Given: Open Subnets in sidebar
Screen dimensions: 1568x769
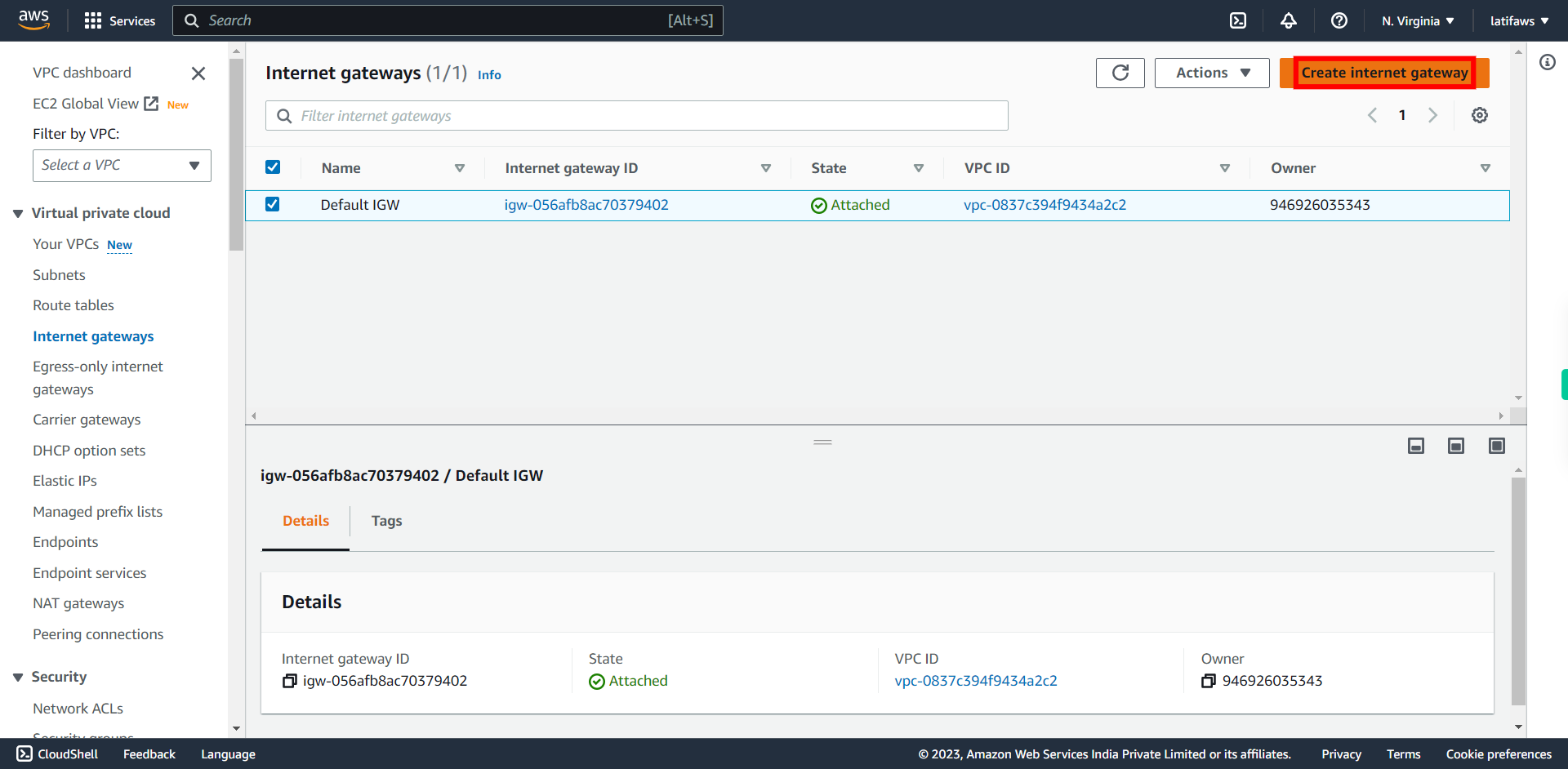Looking at the screenshot, I should [59, 275].
